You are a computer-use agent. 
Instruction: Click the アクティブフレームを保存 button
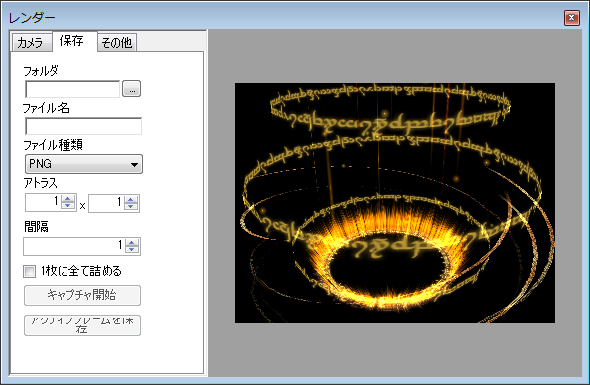point(82,326)
